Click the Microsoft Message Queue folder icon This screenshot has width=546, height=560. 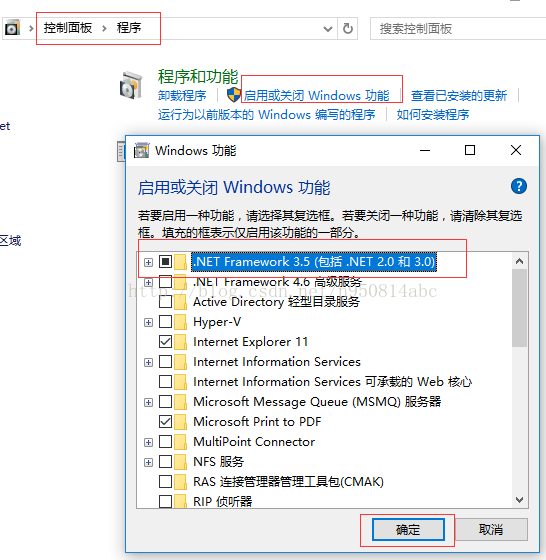181,402
